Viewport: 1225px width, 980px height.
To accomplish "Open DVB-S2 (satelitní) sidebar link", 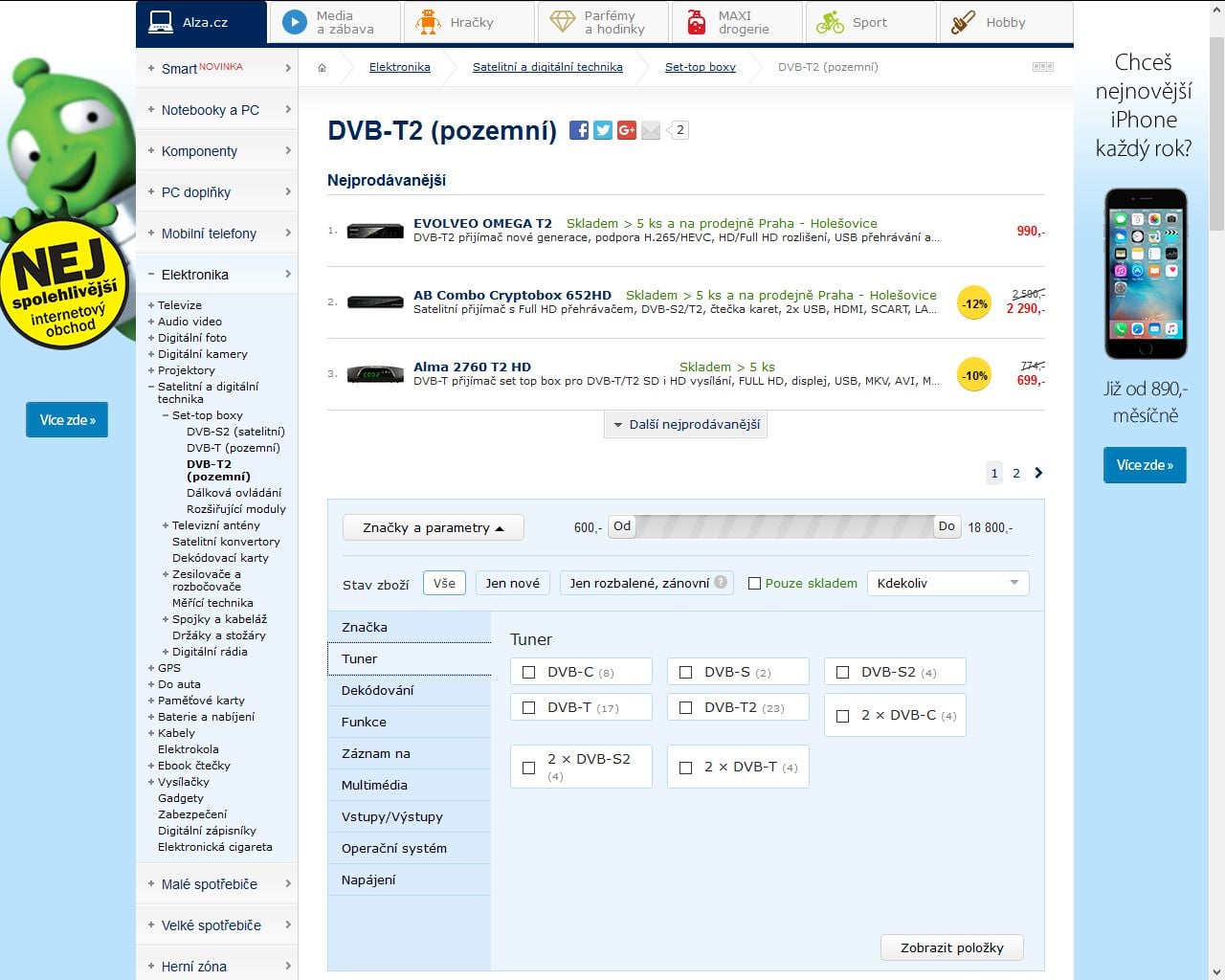I will (x=235, y=432).
